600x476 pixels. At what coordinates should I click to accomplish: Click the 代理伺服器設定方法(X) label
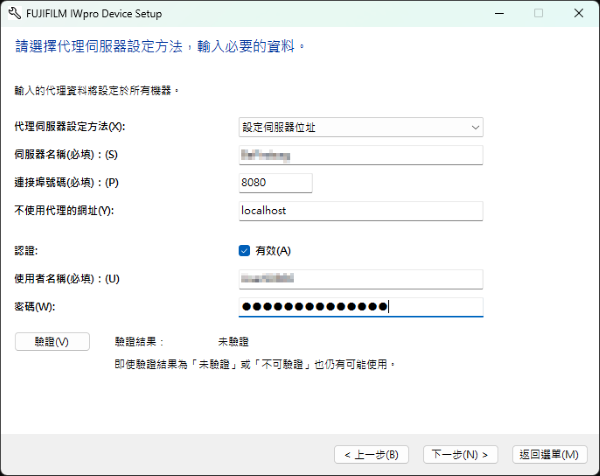[70, 127]
